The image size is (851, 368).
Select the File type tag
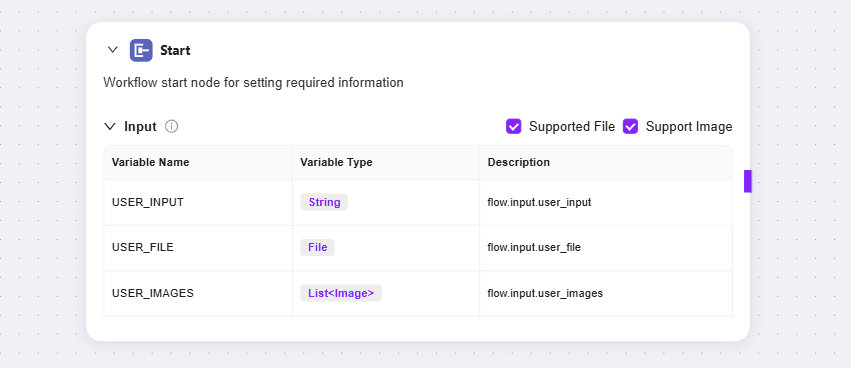[317, 248]
